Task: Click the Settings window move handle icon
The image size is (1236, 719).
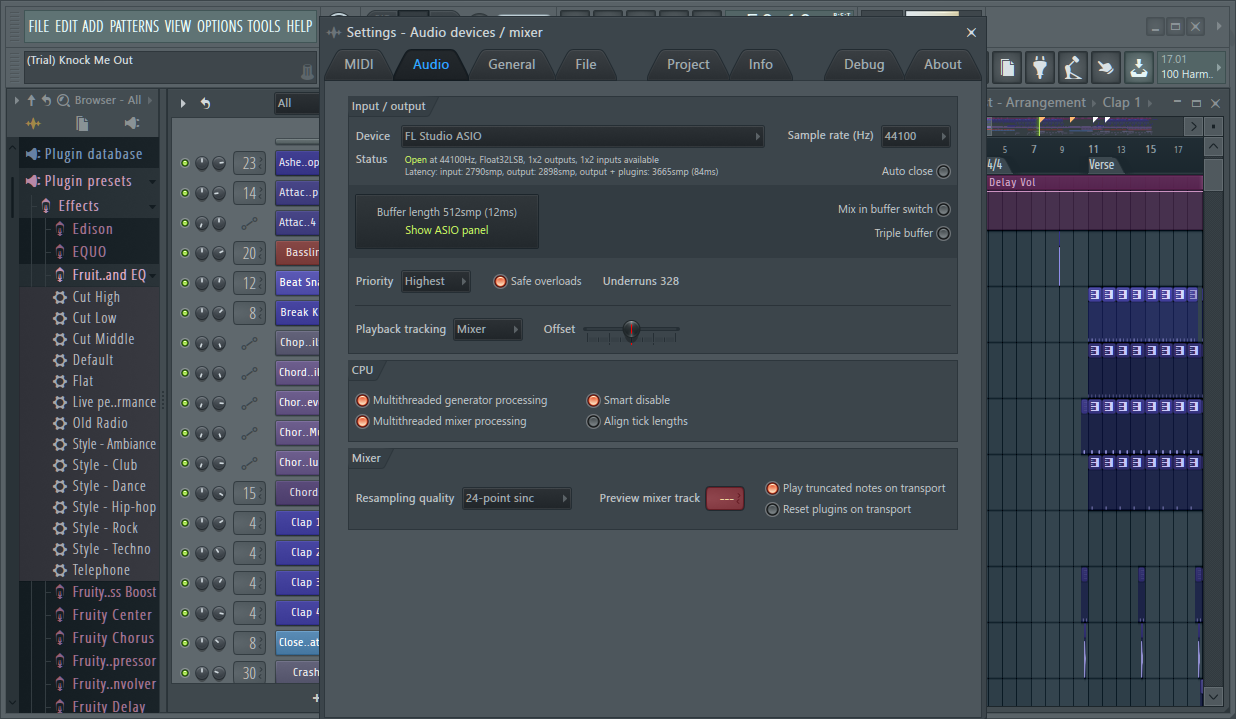Action: pos(334,33)
